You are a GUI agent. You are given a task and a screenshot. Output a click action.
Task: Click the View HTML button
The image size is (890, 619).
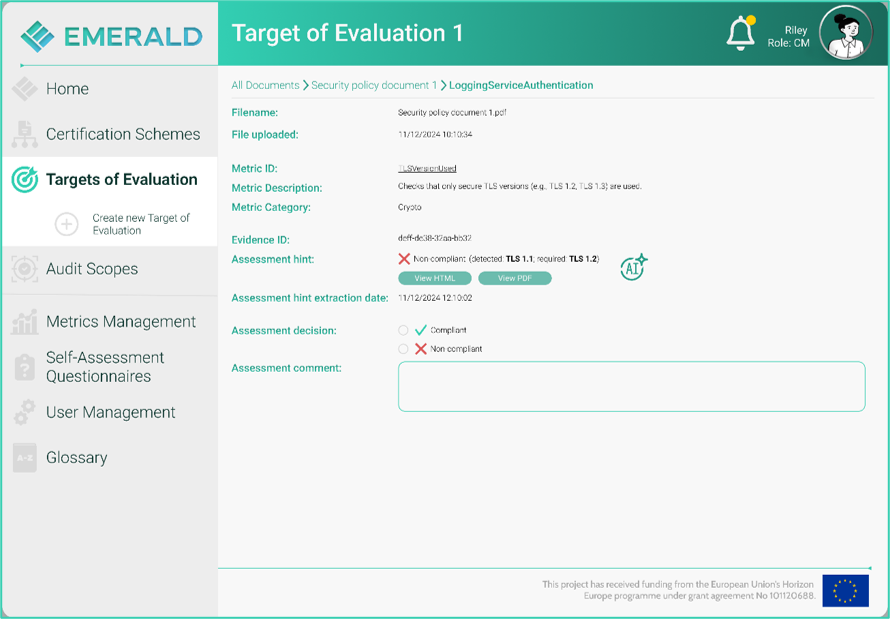[x=435, y=278]
